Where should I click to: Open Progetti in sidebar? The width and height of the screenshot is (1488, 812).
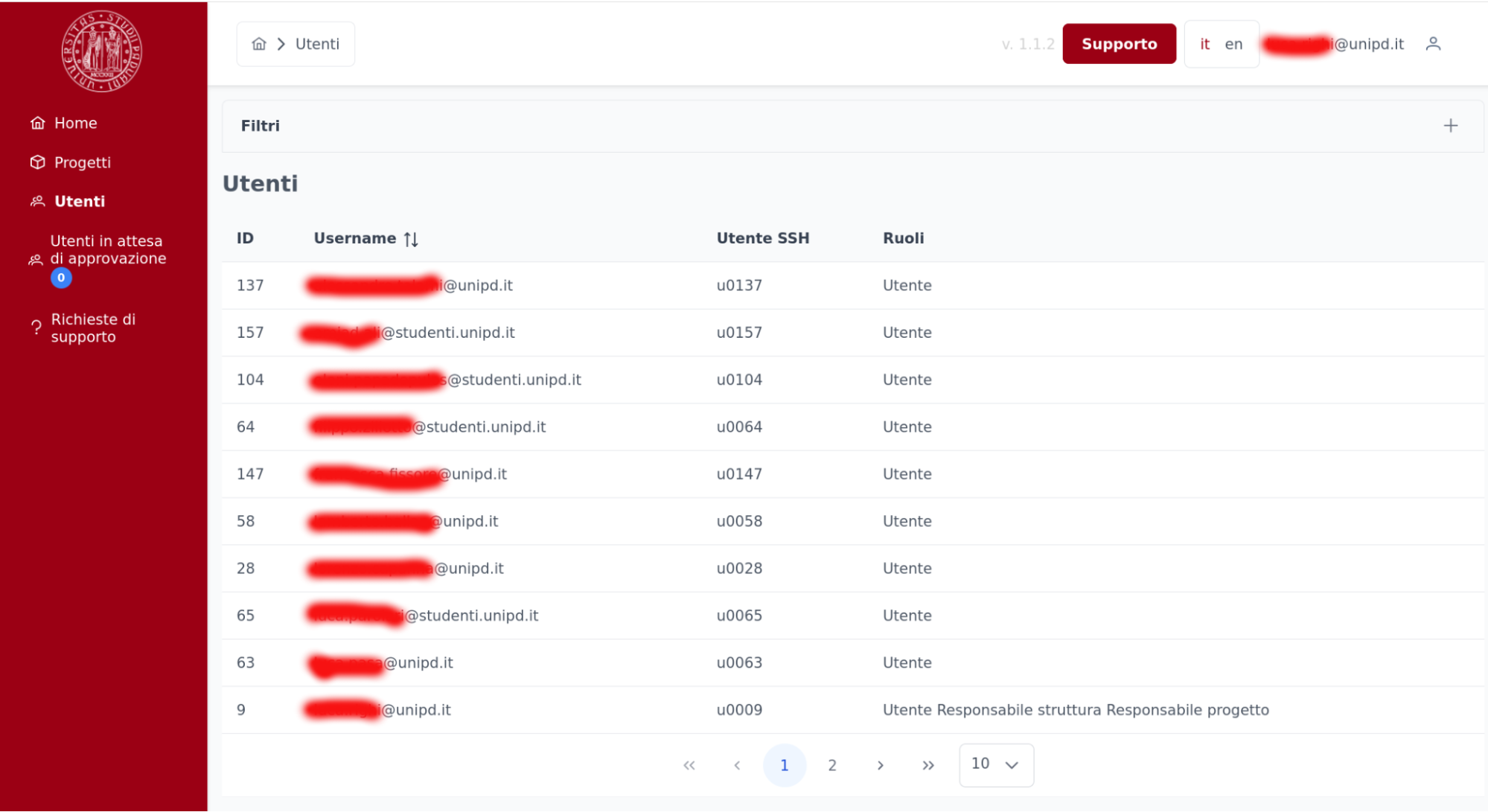click(x=82, y=162)
